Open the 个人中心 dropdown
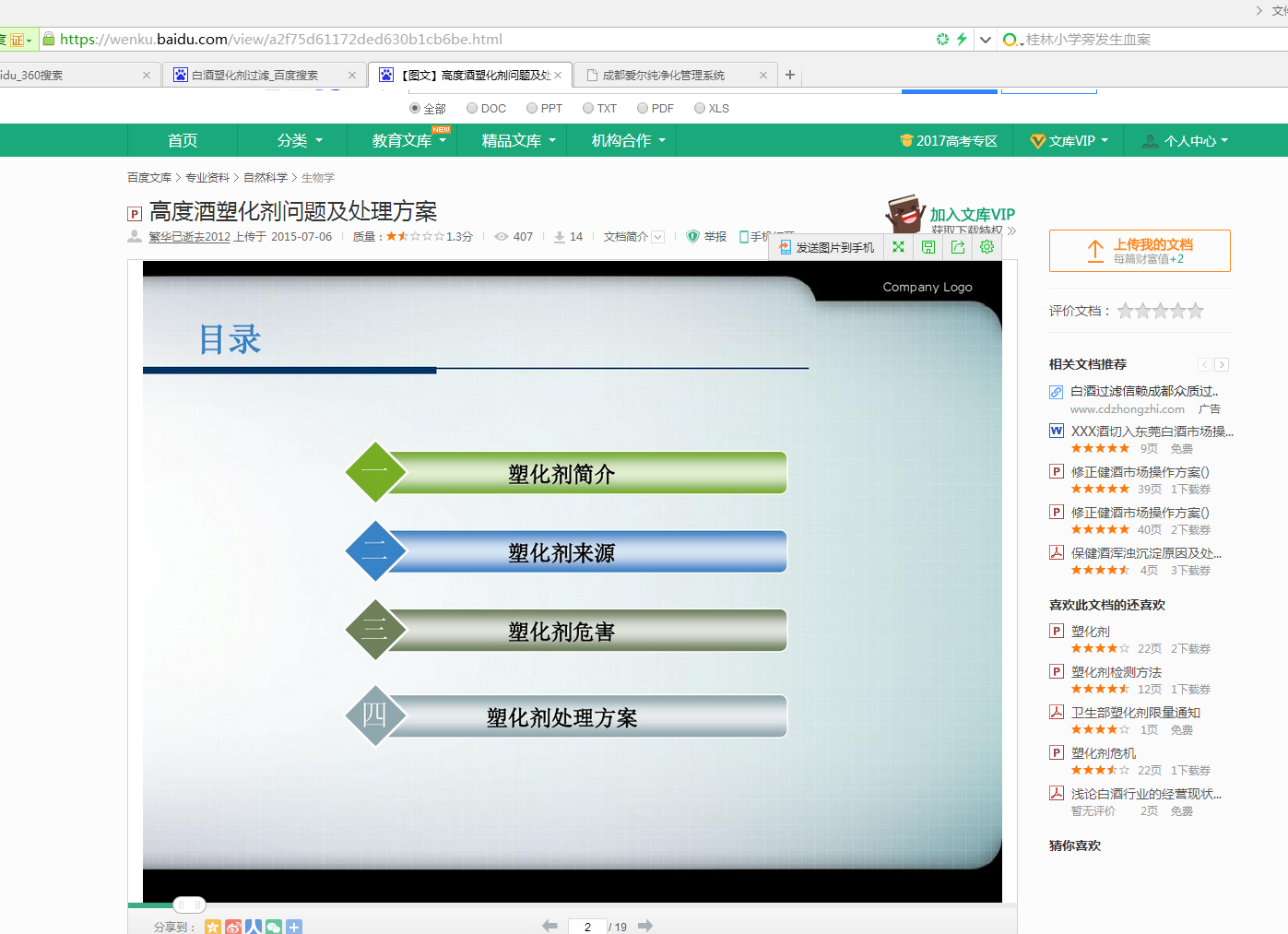Image resolution: width=1288 pixels, height=934 pixels. [1186, 141]
